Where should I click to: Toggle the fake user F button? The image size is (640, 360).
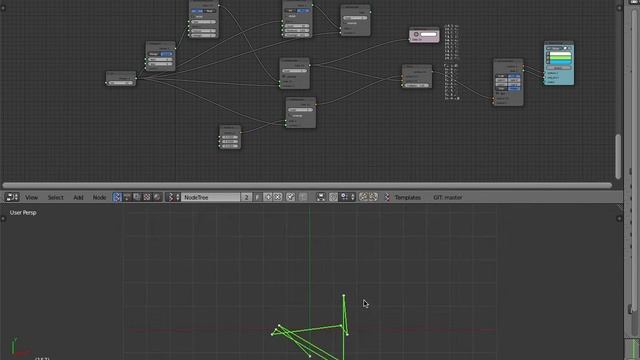click(257, 197)
